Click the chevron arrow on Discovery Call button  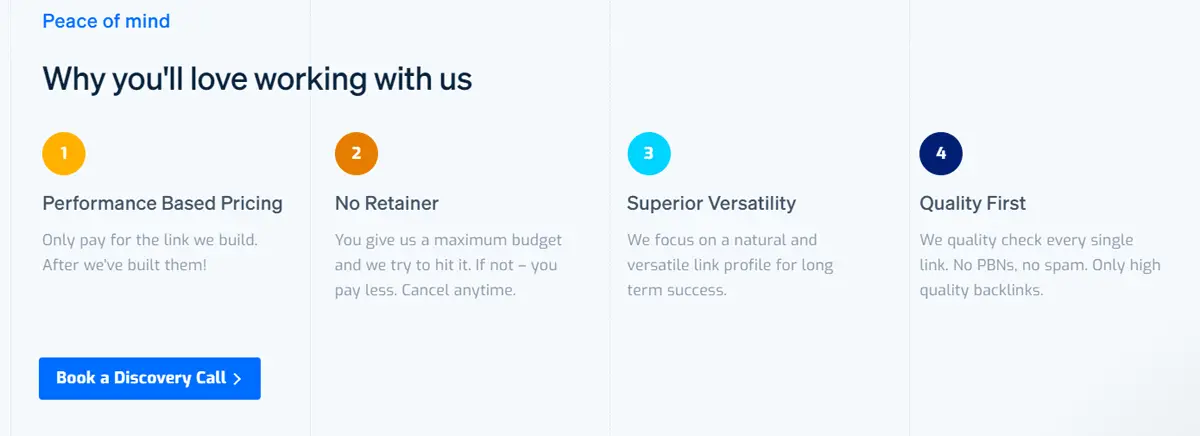pos(237,379)
